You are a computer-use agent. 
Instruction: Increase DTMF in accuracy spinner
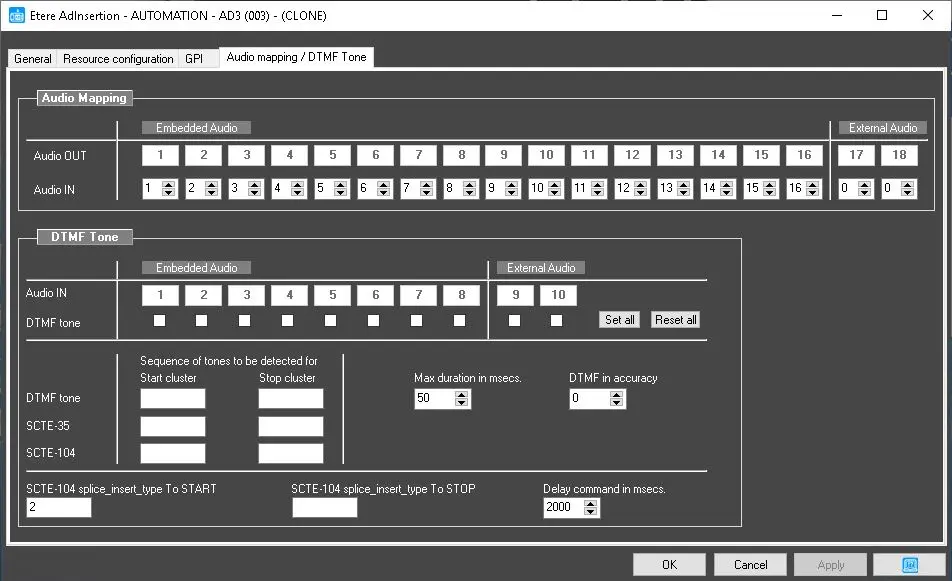click(616, 394)
